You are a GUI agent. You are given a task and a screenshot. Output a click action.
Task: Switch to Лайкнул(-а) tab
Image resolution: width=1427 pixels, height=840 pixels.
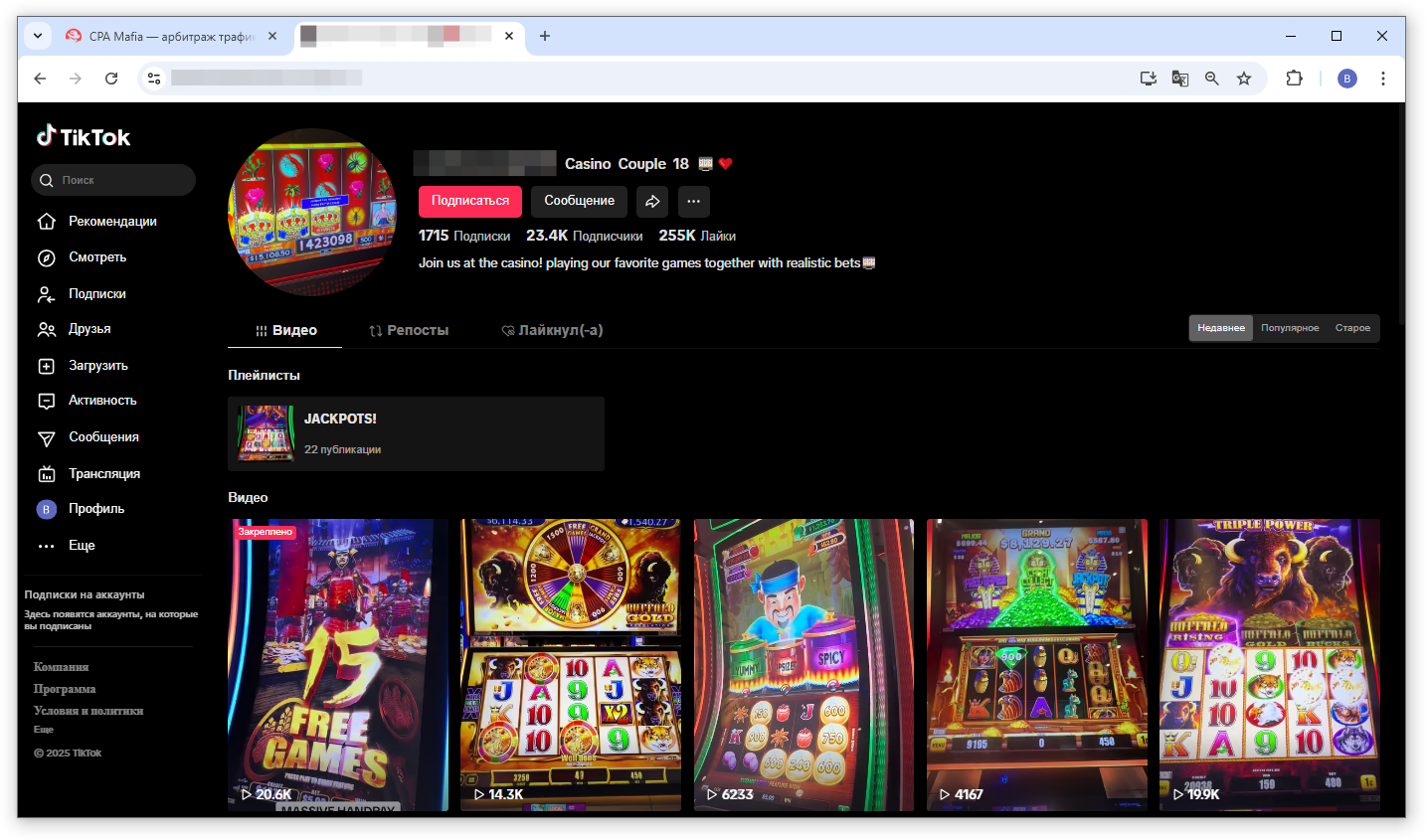pos(553,331)
